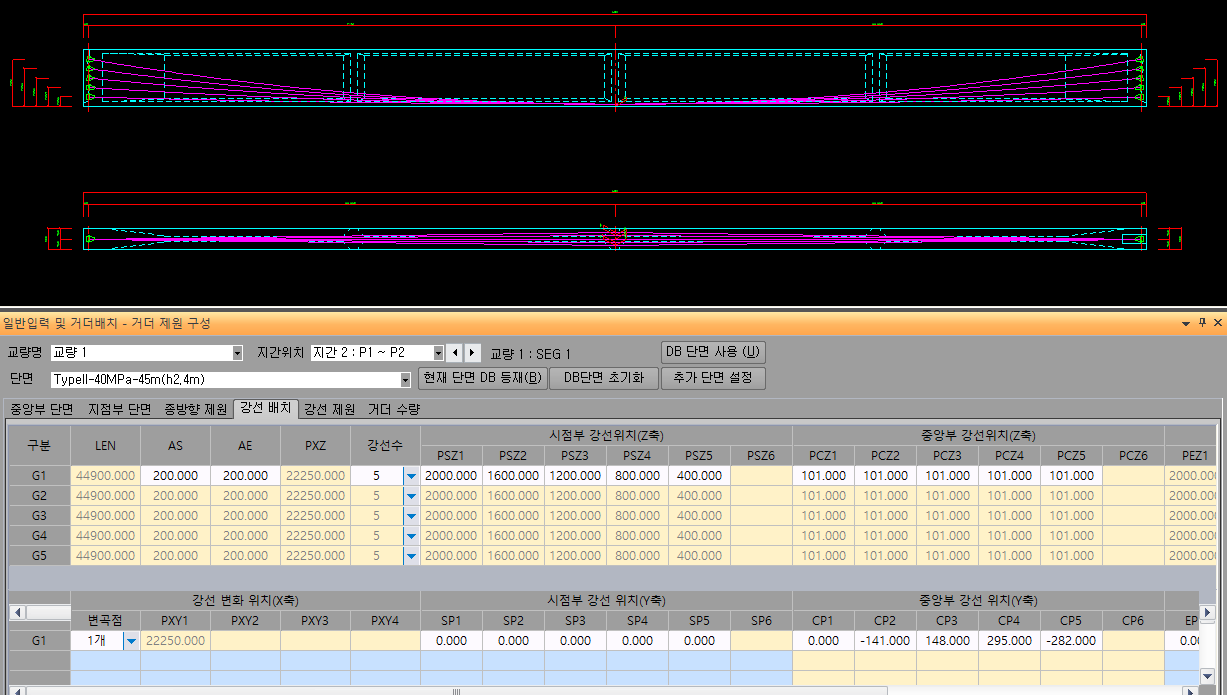
Task: Open the 교량명 dropdown showing 교량 1
Action: click(147, 352)
